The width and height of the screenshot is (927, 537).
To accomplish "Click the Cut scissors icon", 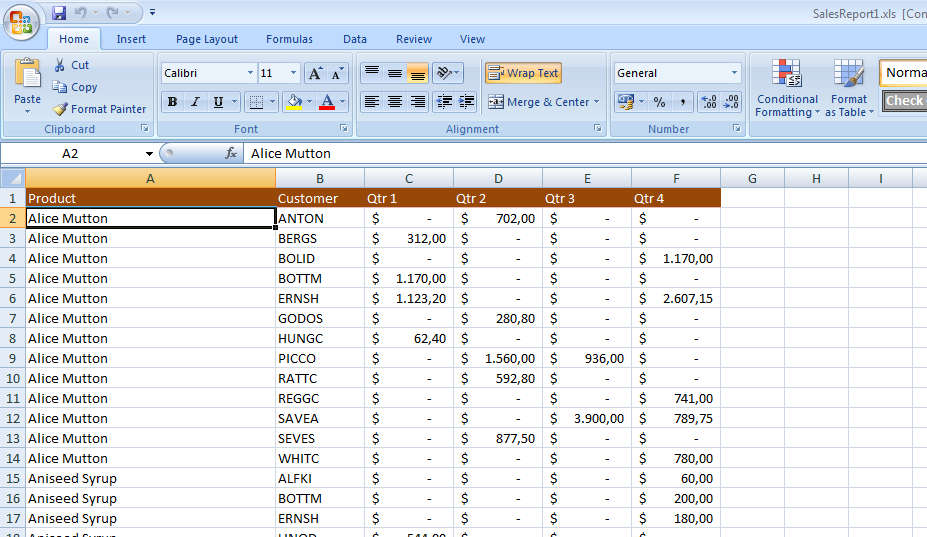I will [60, 65].
